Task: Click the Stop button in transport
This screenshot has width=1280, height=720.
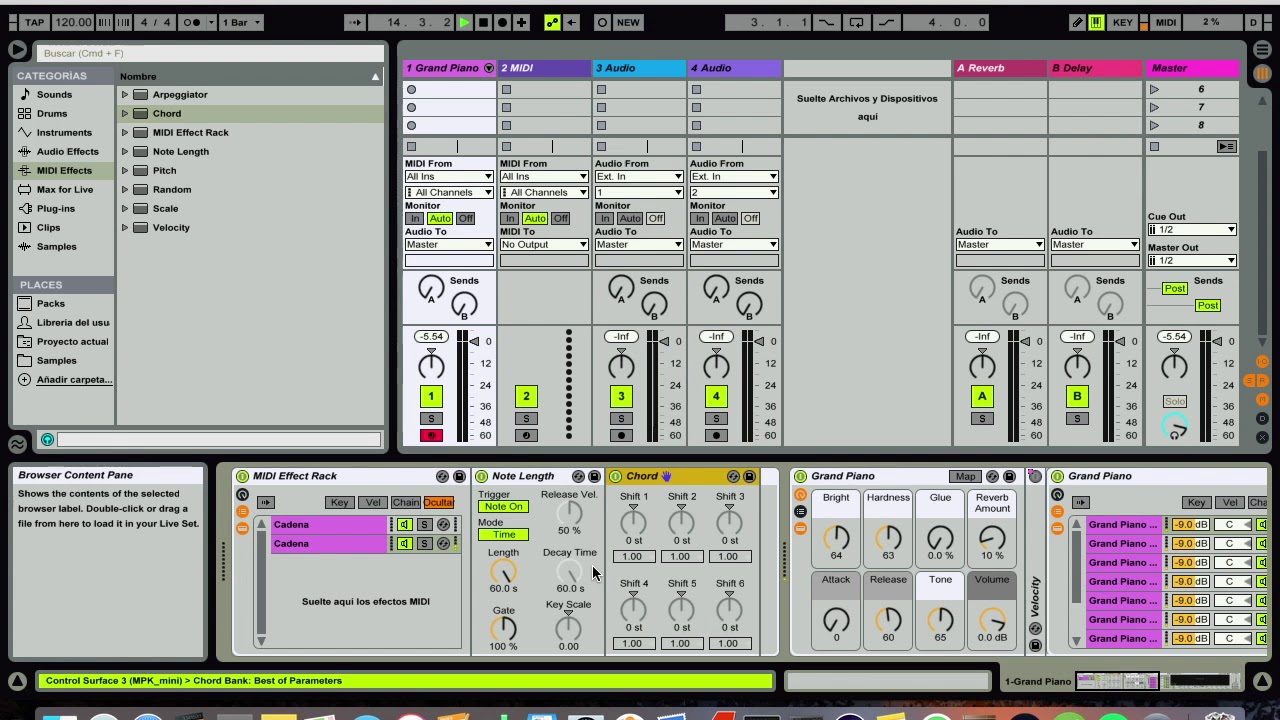Action: pos(483,22)
